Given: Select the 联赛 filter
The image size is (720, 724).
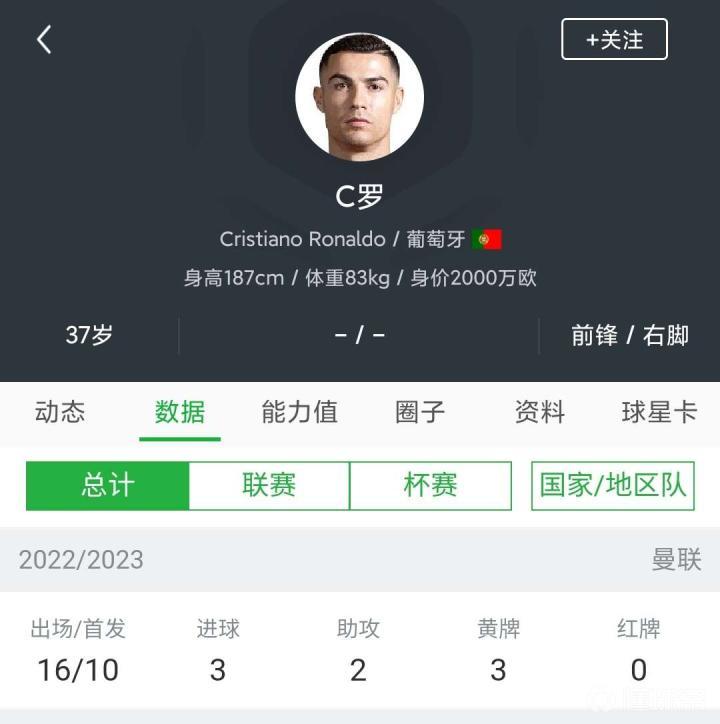Looking at the screenshot, I should coord(269,486).
